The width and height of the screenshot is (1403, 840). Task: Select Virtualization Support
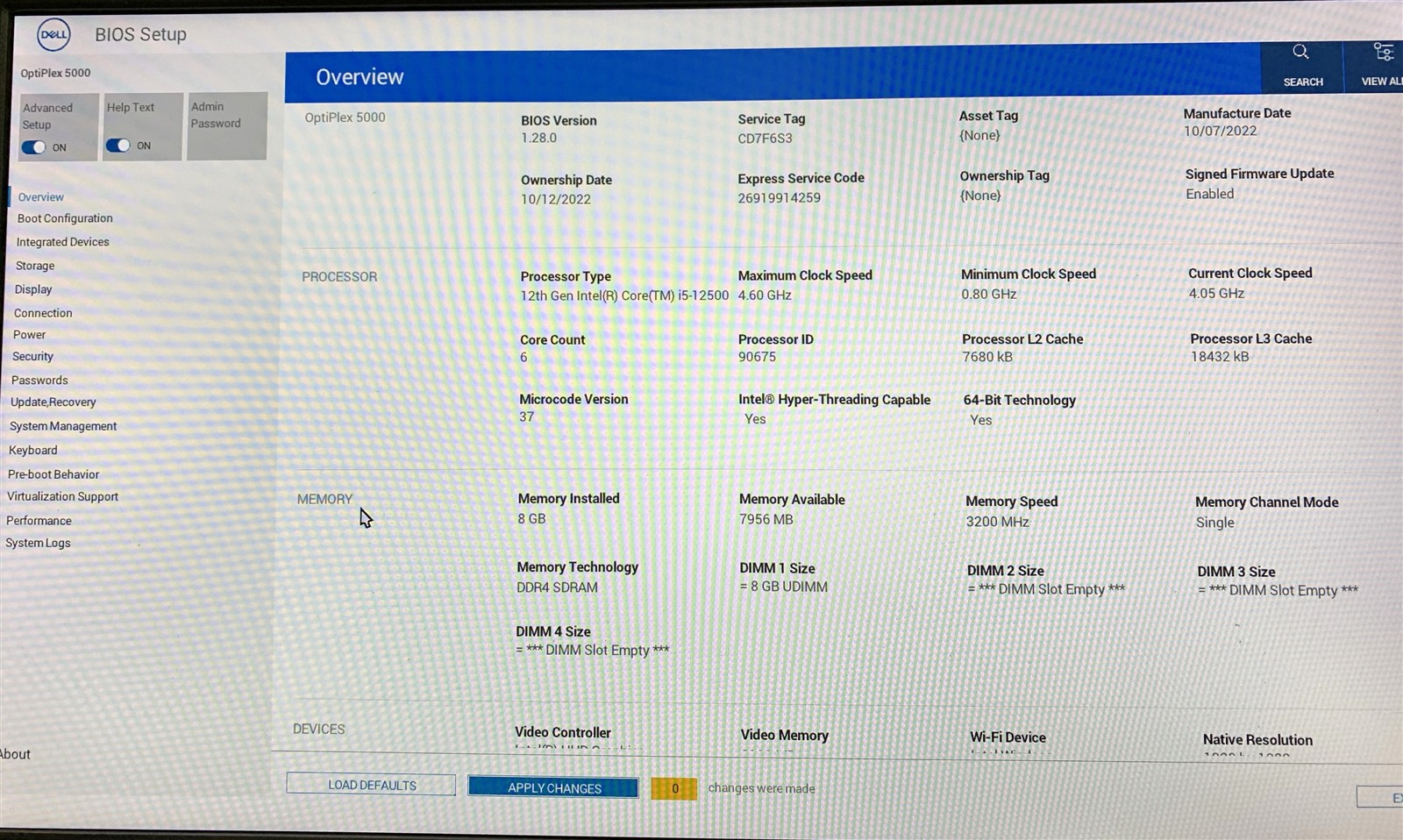(x=62, y=496)
